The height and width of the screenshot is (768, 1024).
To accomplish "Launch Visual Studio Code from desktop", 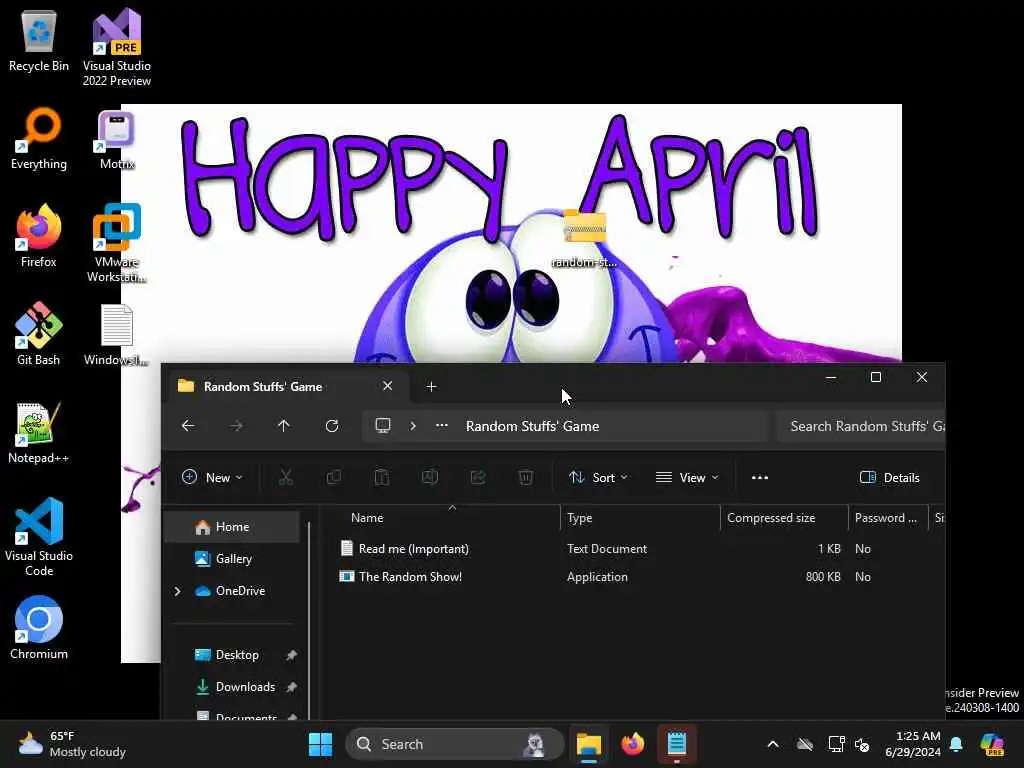I will 39,537.
